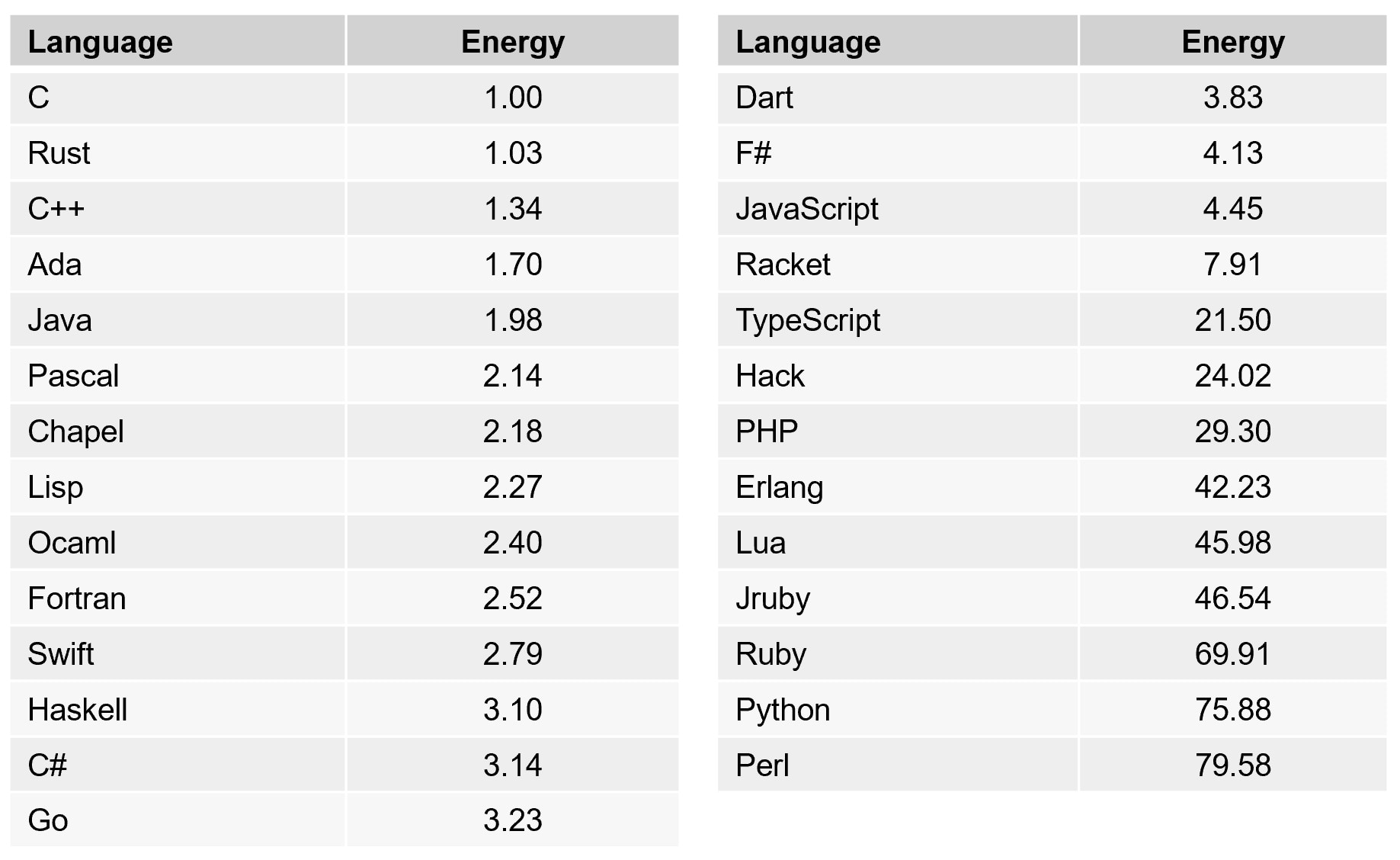The image size is (1400, 860).
Task: Click the TypeScript language cell
Action: [x=808, y=320]
